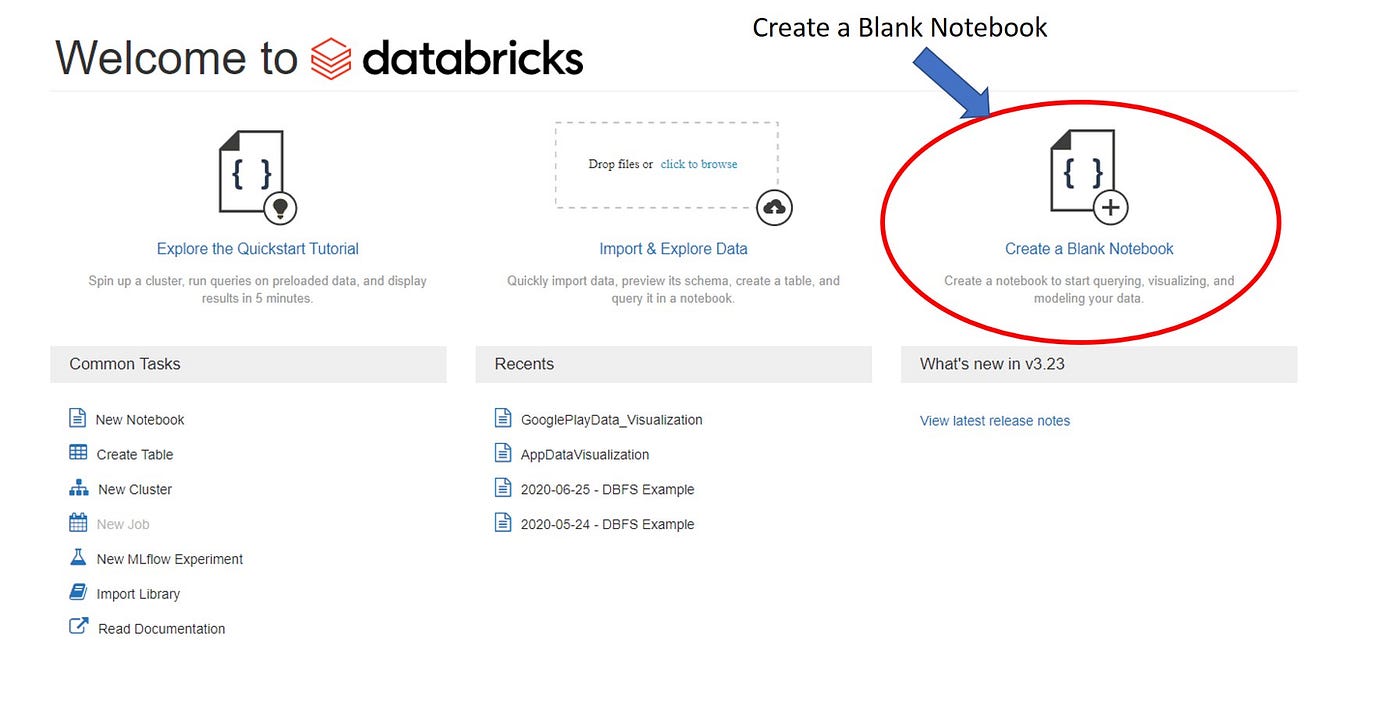Start the New Cluster task

pos(135,489)
